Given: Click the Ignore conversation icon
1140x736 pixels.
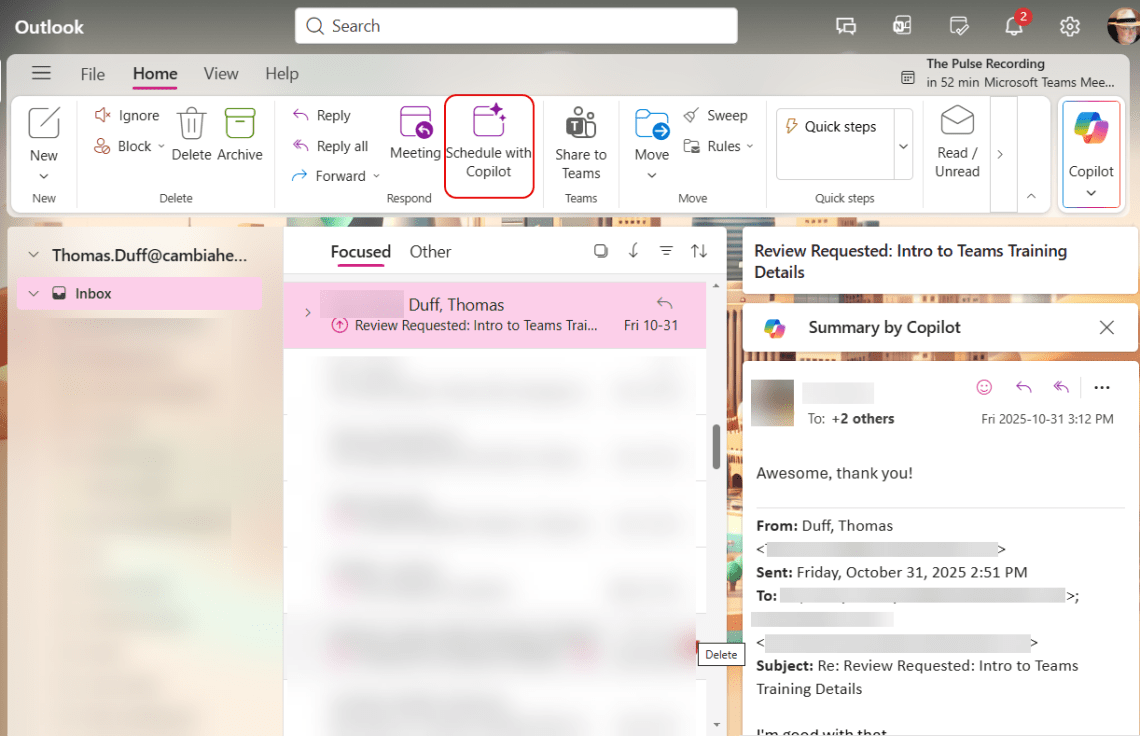Looking at the screenshot, I should pyautogui.click(x=103, y=114).
